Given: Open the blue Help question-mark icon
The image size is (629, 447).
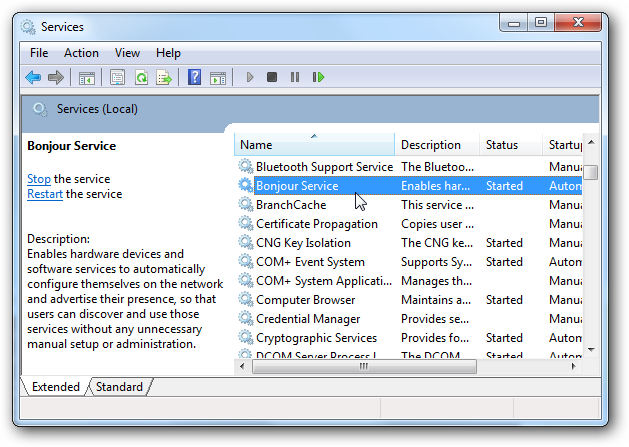Looking at the screenshot, I should pos(194,77).
